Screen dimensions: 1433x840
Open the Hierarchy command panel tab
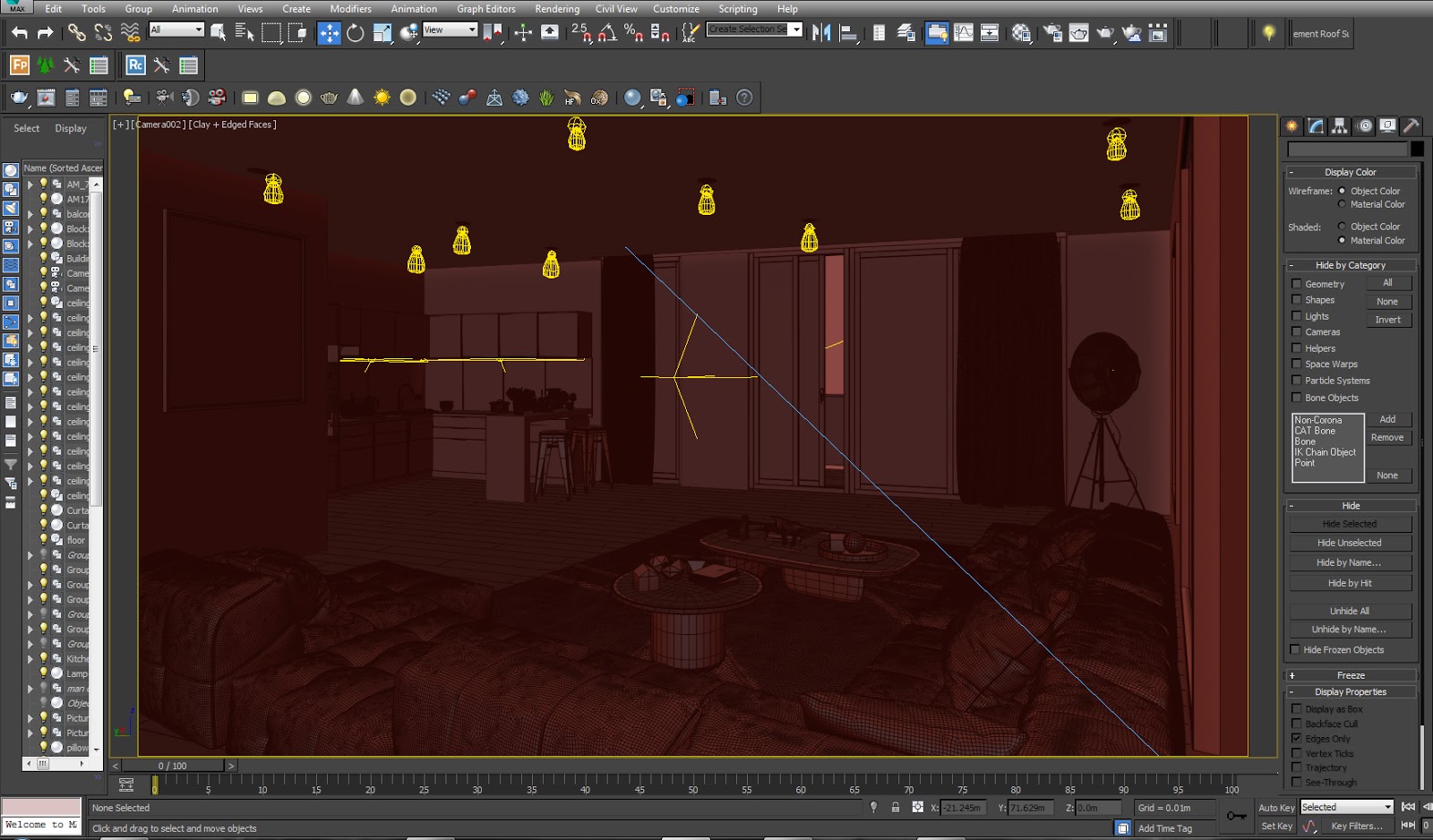[1339, 126]
